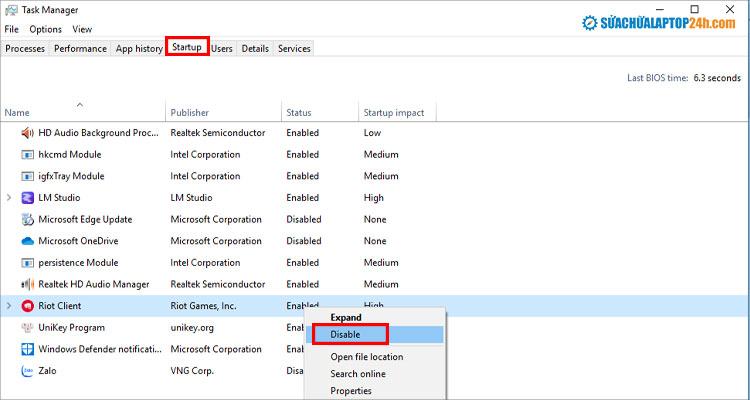
Task: Choose Expand in the context menu
Action: click(346, 318)
